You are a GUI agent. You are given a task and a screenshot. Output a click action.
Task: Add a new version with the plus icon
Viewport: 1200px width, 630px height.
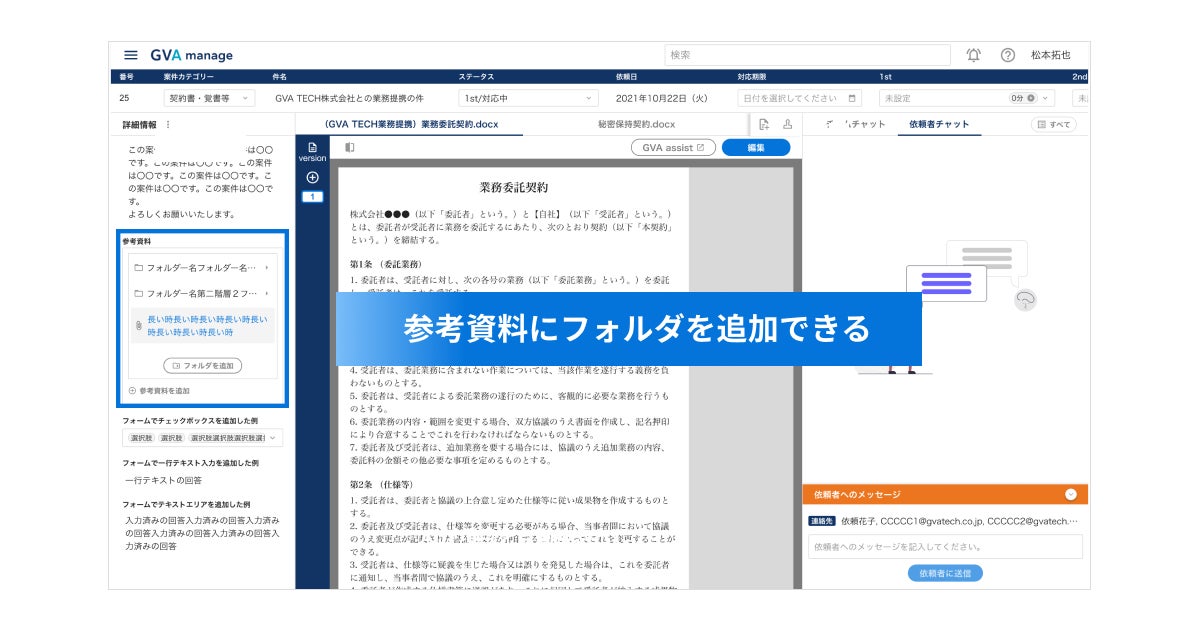(x=312, y=177)
